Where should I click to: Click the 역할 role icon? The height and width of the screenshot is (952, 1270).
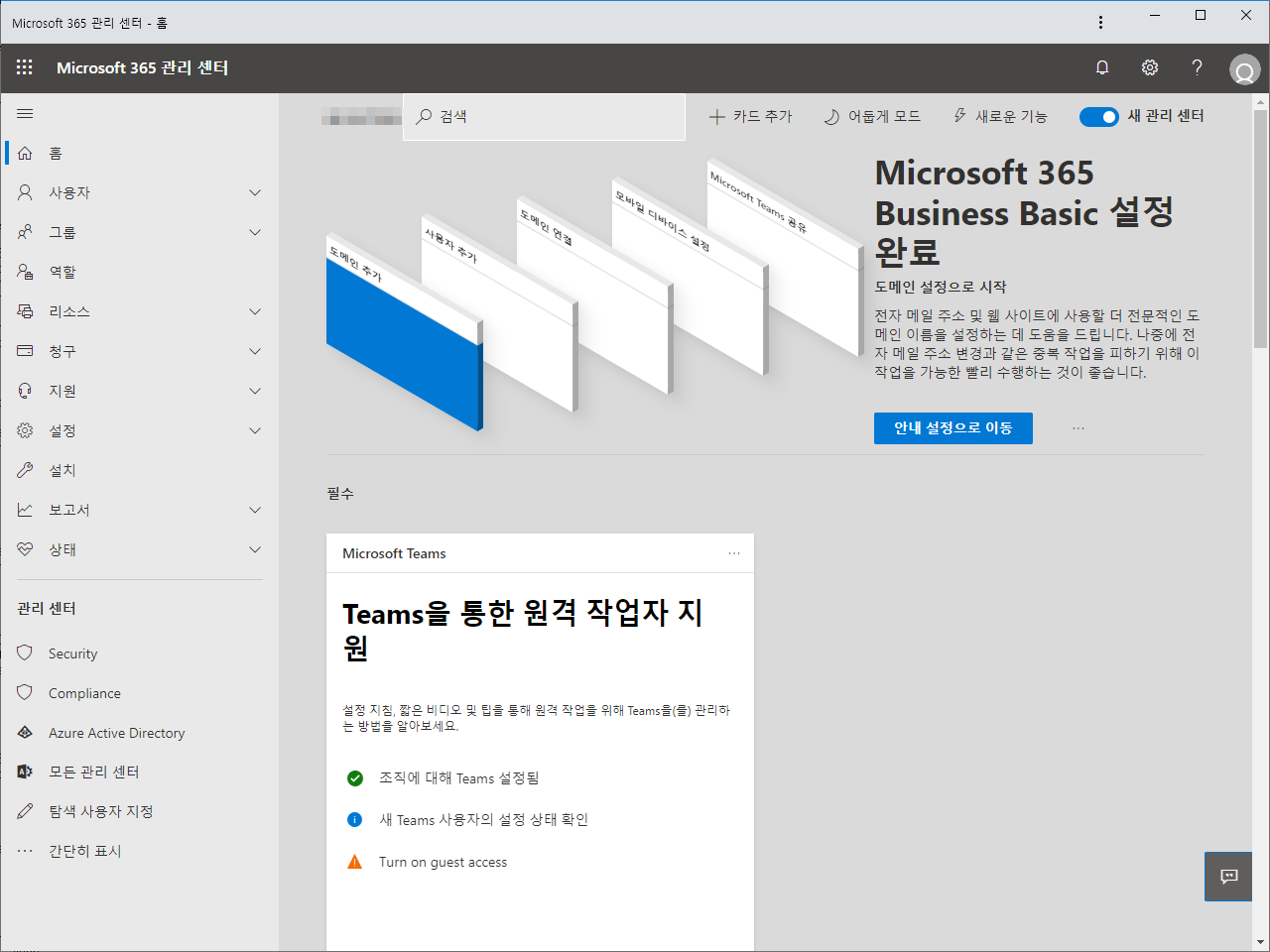pyautogui.click(x=25, y=272)
